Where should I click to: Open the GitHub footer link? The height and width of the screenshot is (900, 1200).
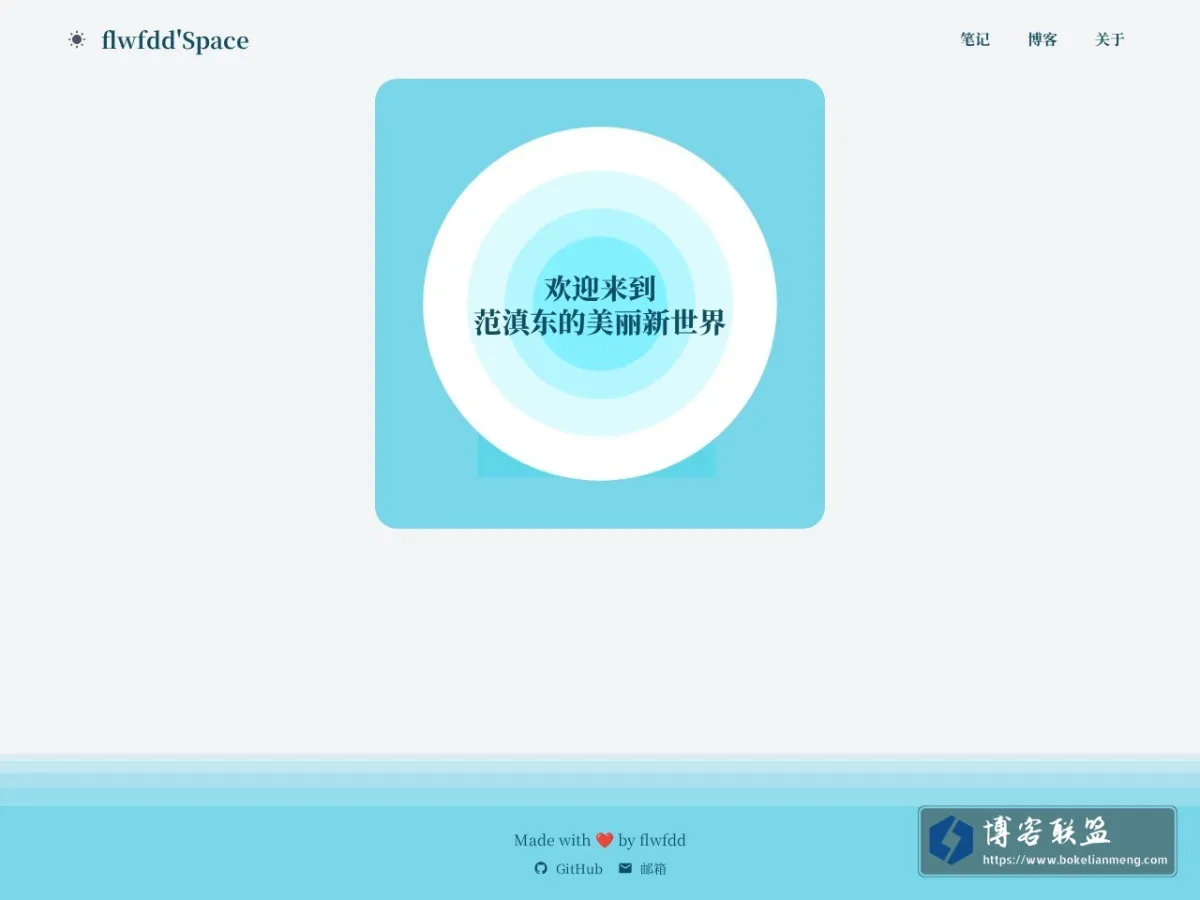[579, 869]
